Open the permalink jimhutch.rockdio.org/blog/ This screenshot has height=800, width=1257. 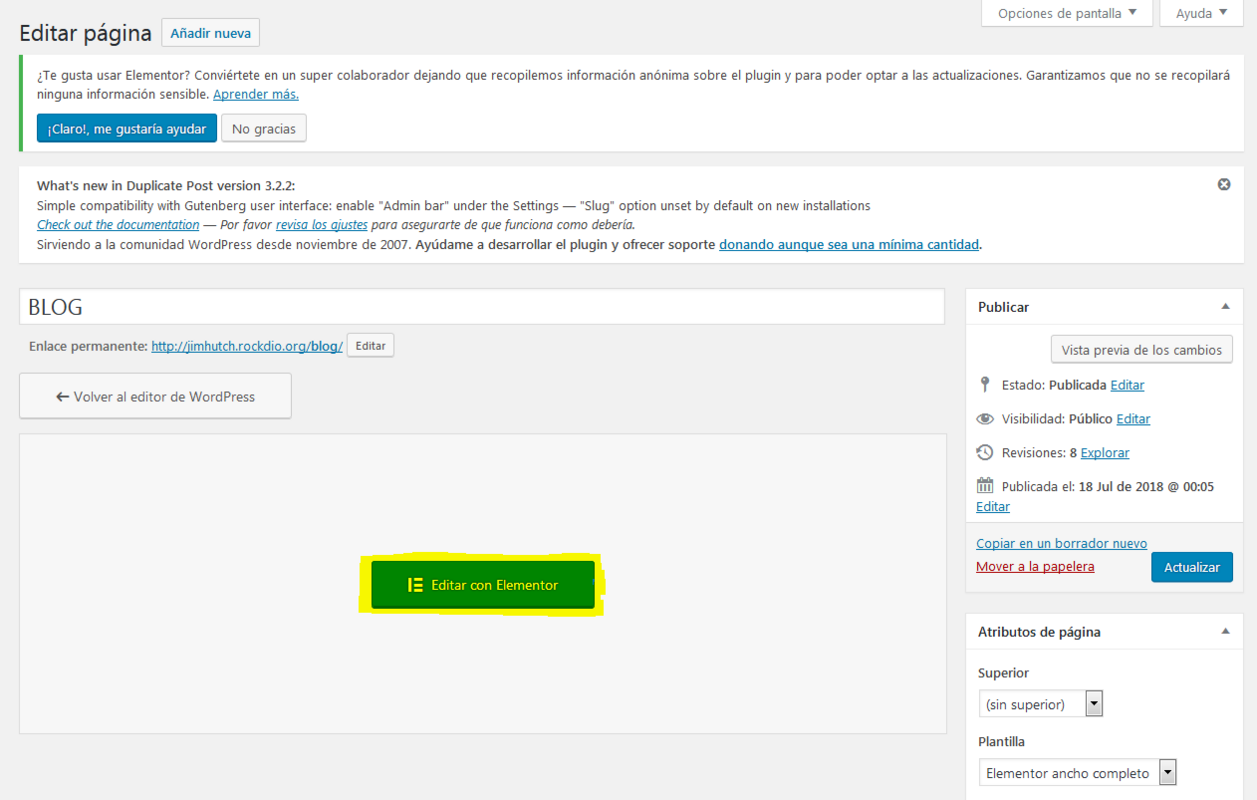pos(247,346)
